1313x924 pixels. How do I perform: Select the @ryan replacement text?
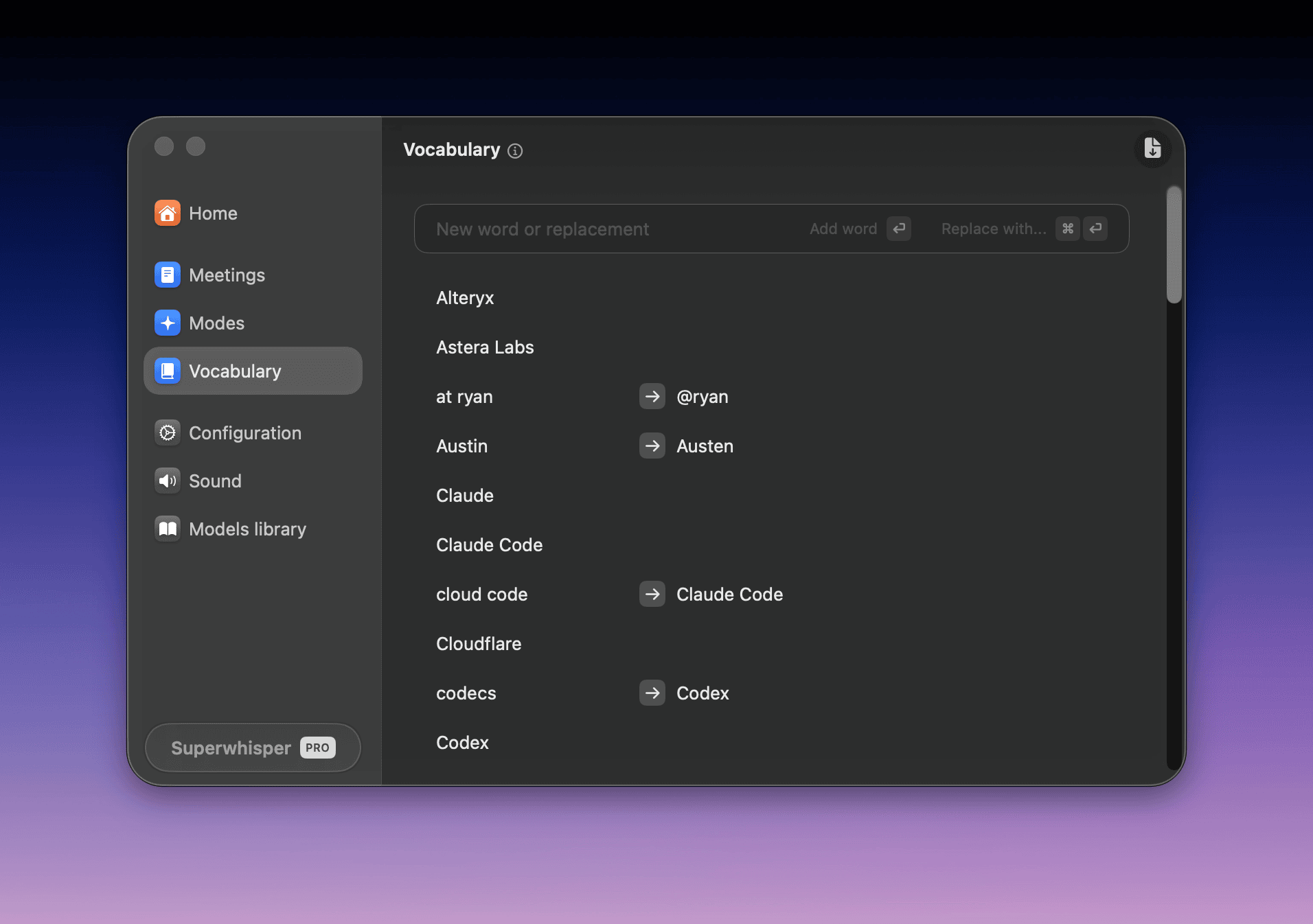(x=703, y=397)
